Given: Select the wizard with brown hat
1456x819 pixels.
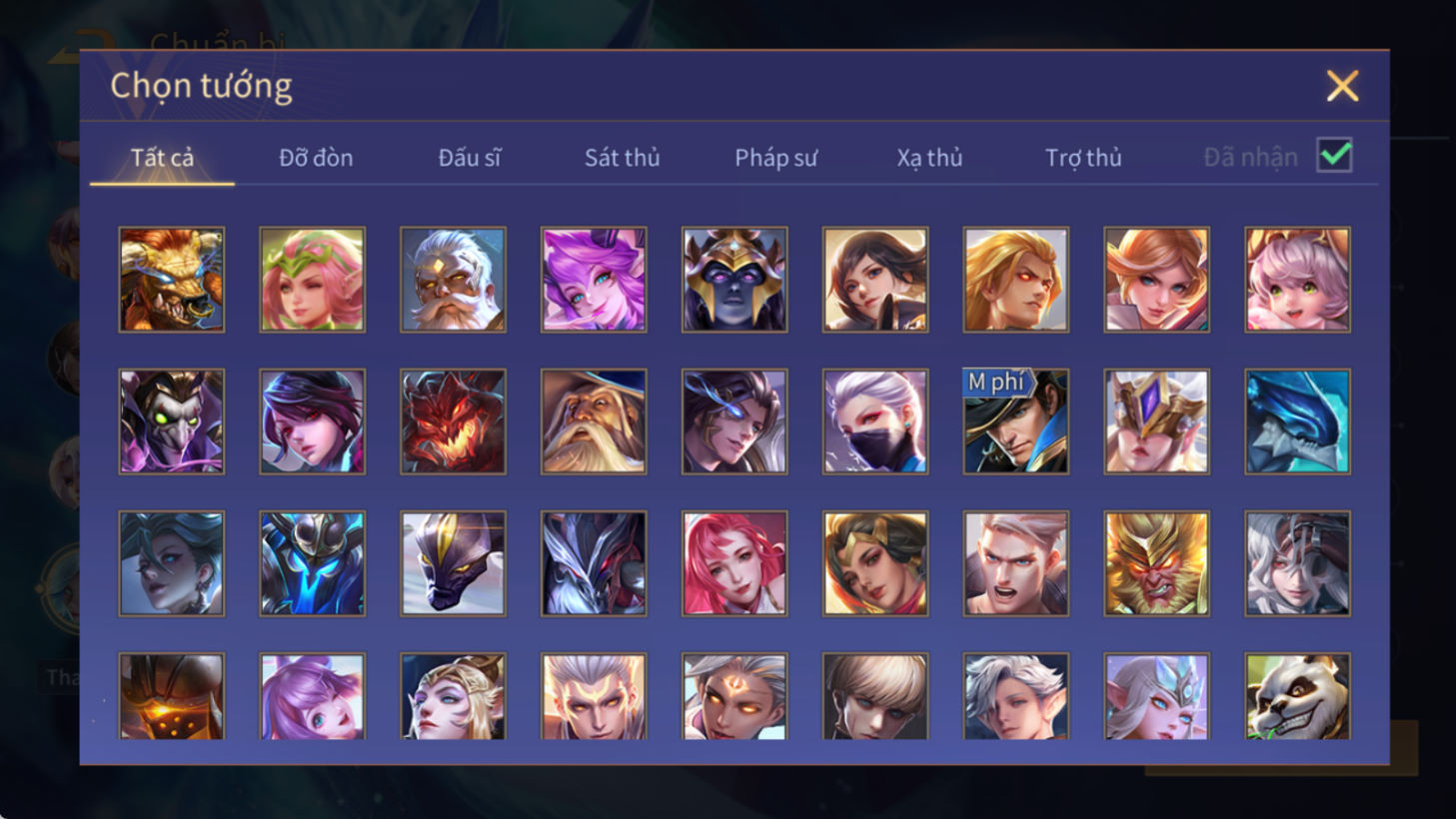Looking at the screenshot, I should pyautogui.click(x=594, y=420).
